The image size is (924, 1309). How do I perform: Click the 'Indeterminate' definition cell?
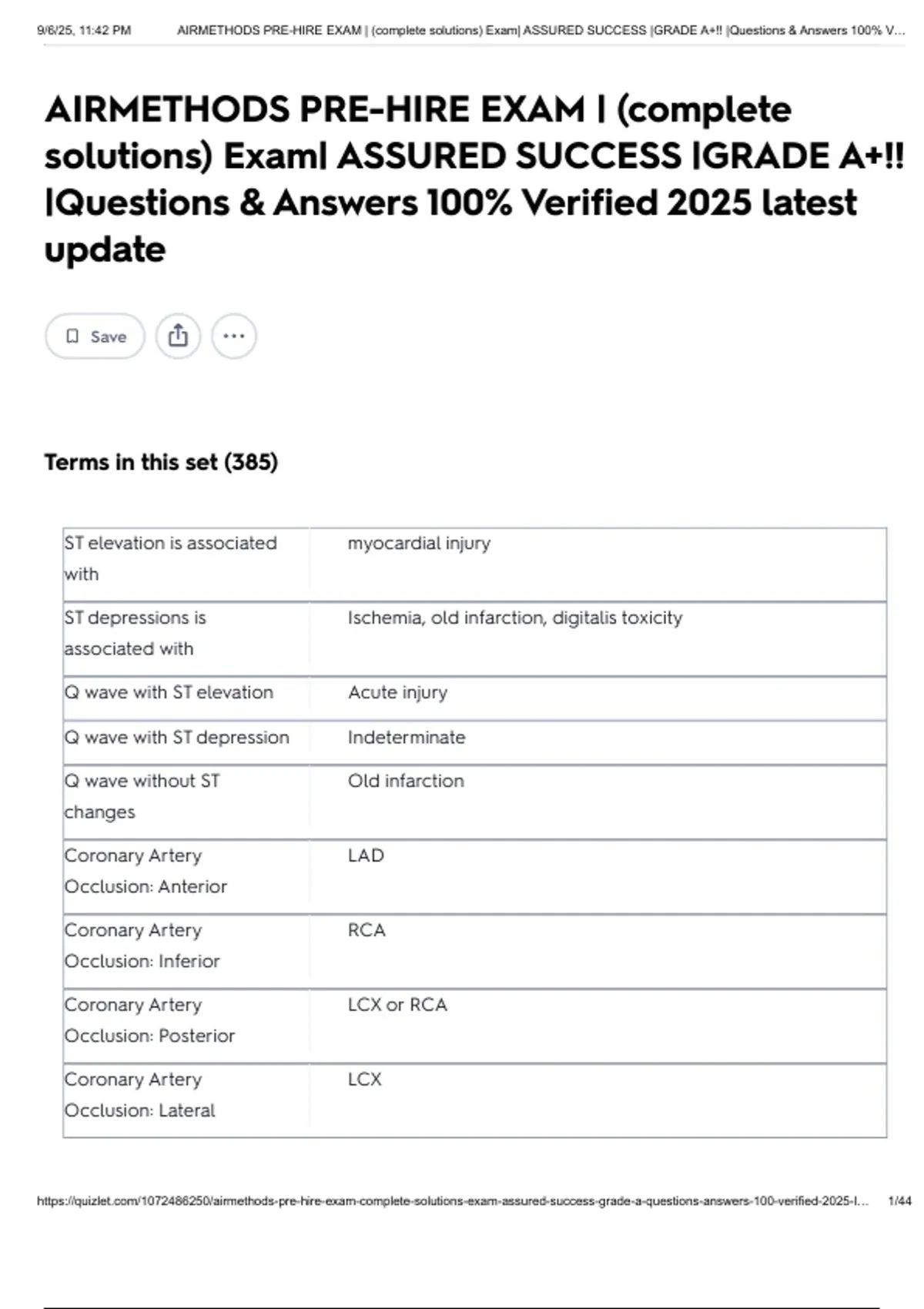click(407, 738)
